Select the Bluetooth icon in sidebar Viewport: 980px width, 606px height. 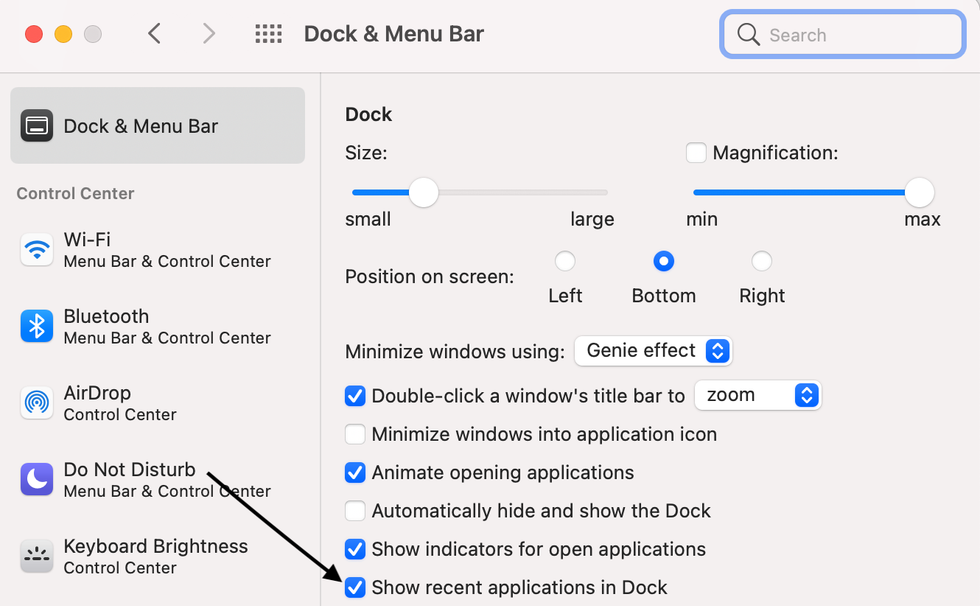coord(37,326)
